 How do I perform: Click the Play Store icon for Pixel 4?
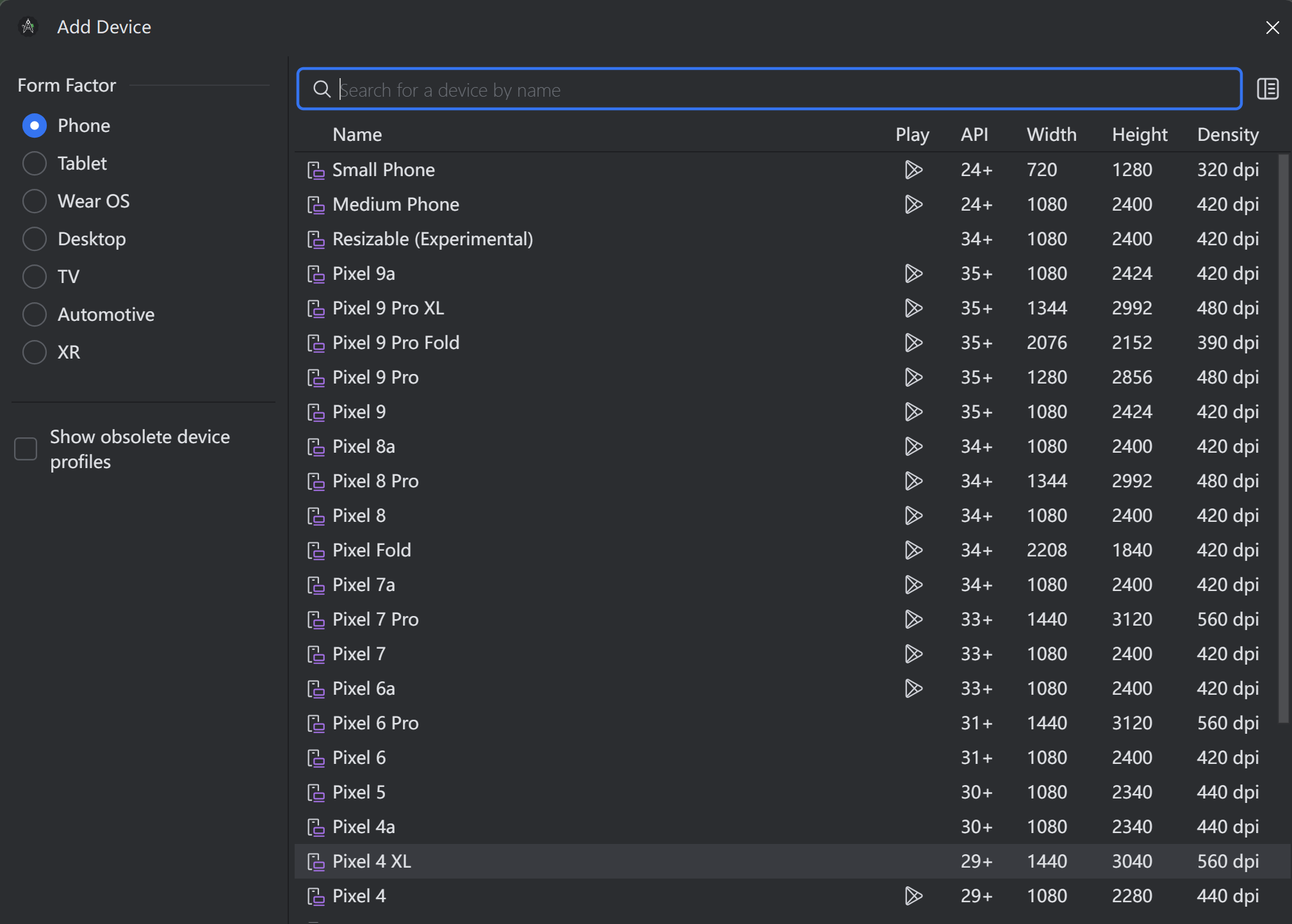(913, 896)
